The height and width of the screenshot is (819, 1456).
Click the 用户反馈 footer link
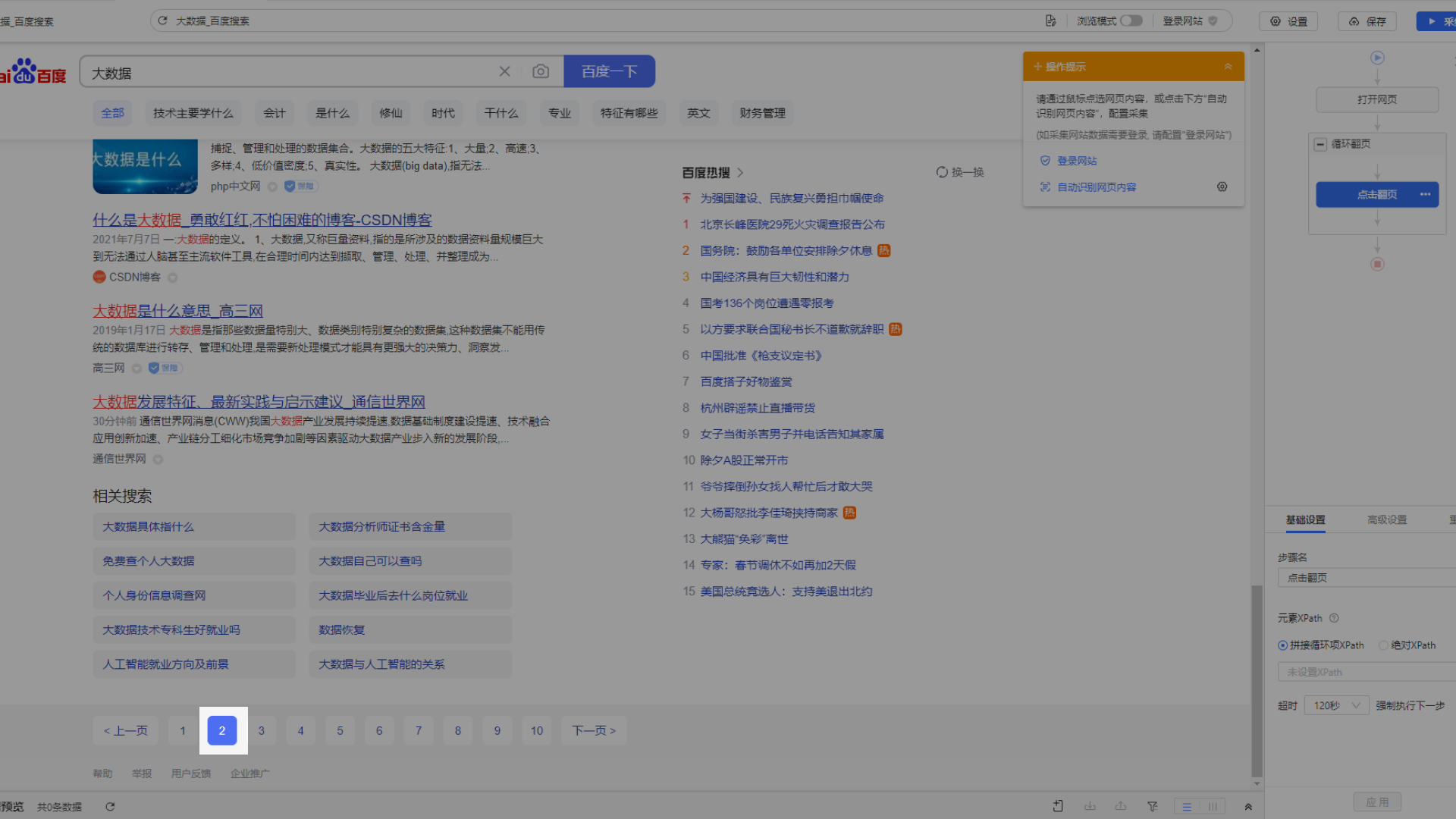(x=190, y=773)
